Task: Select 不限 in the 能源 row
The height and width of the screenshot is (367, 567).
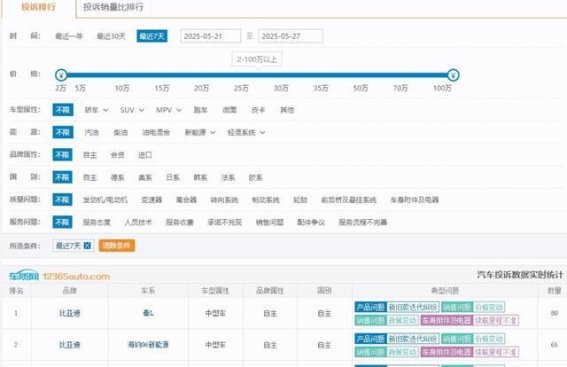Action: tap(63, 132)
